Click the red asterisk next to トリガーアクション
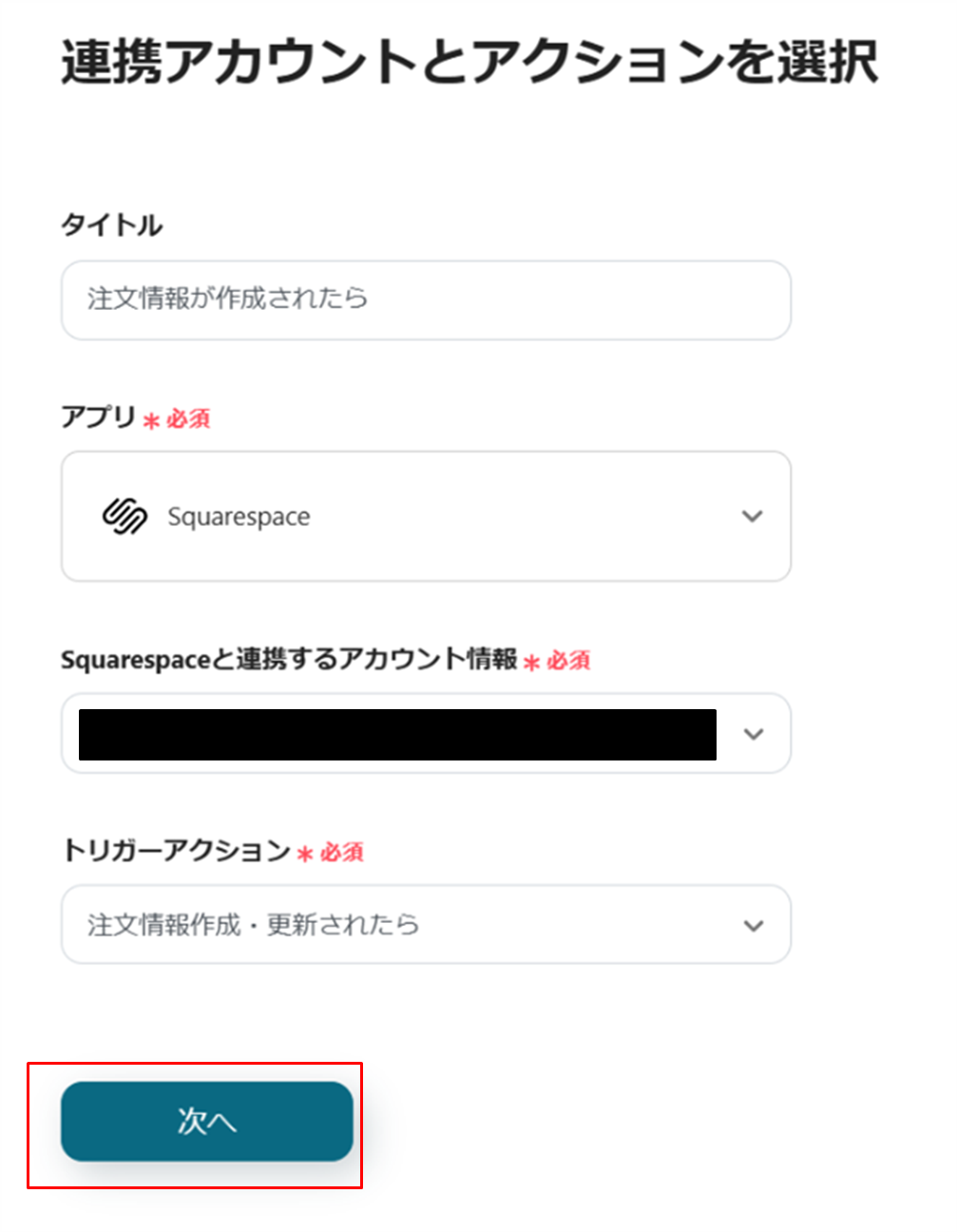This screenshot has width=957, height=1232. [304, 854]
